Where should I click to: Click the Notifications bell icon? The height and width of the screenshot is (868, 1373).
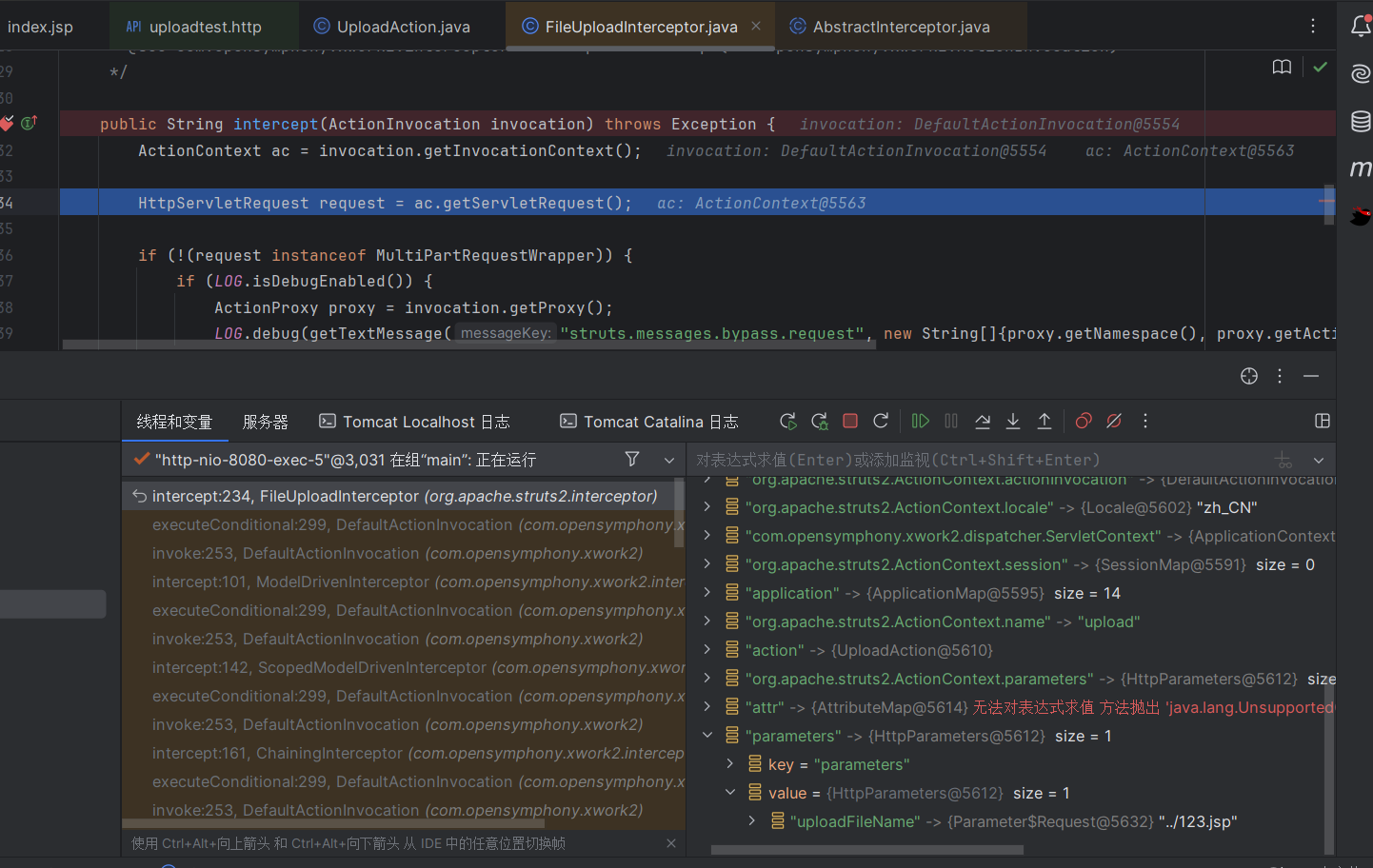tap(1361, 27)
